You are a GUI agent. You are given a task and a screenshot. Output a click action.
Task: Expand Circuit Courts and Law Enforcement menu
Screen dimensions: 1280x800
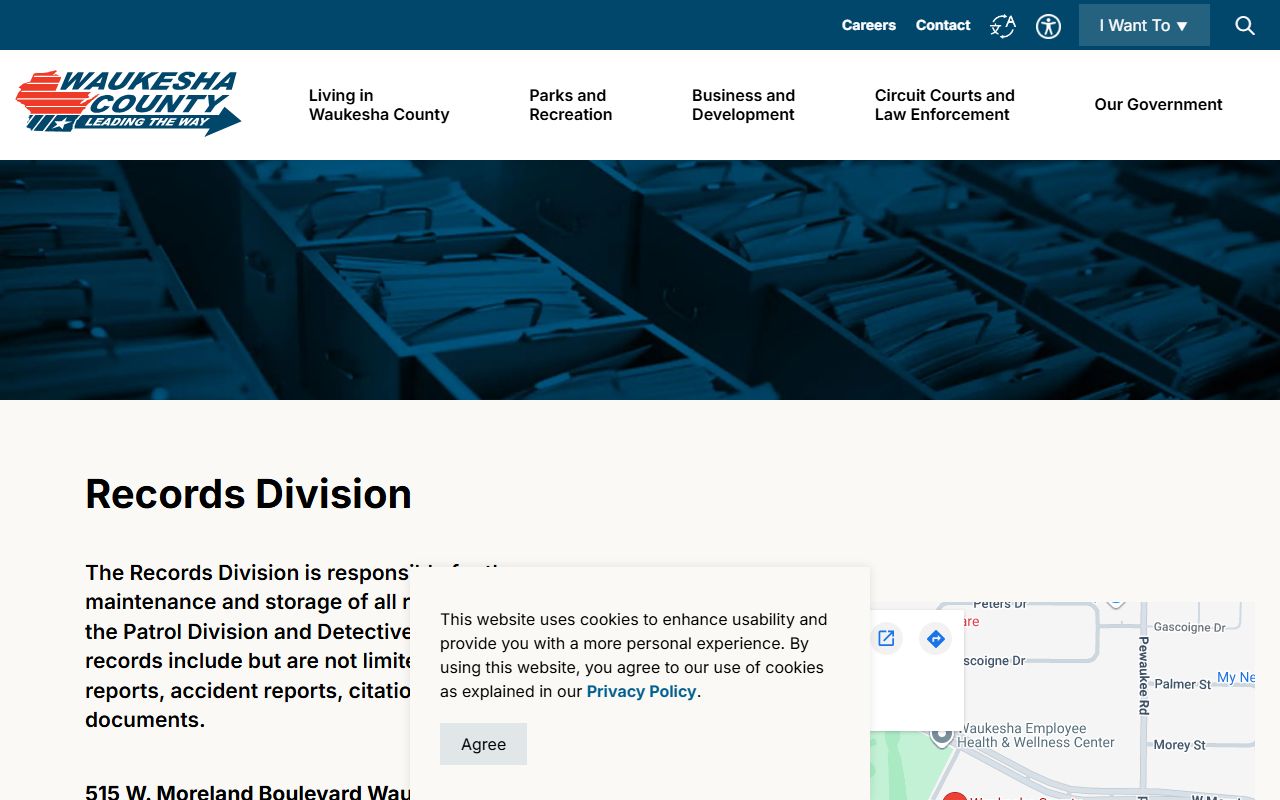(944, 105)
